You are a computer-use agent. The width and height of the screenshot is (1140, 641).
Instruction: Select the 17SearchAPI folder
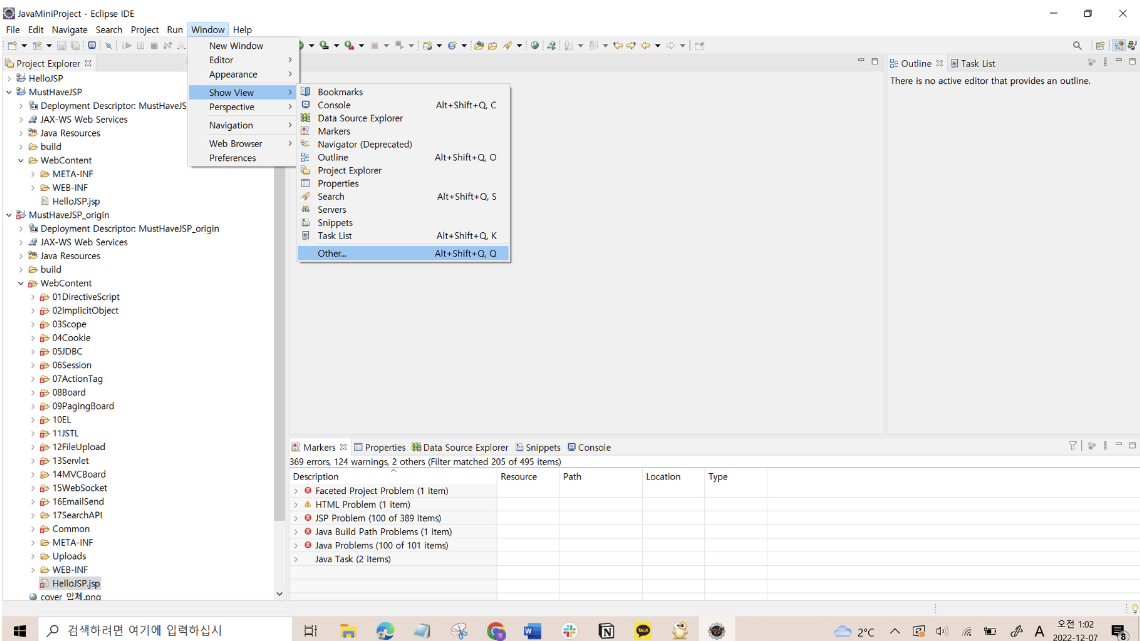tap(77, 515)
